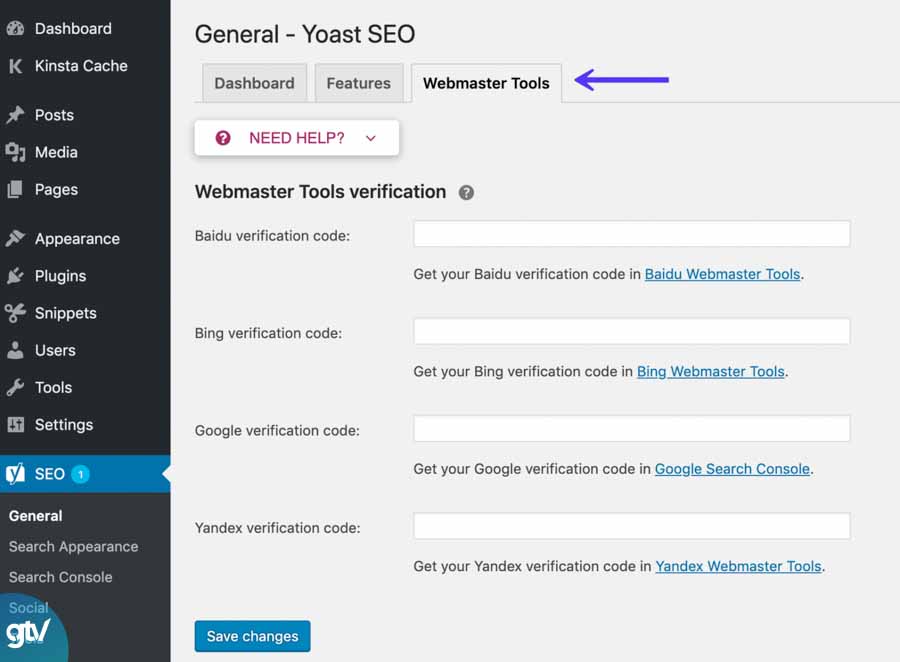
Task: Click the Kinsta Cache icon
Action: (18, 66)
